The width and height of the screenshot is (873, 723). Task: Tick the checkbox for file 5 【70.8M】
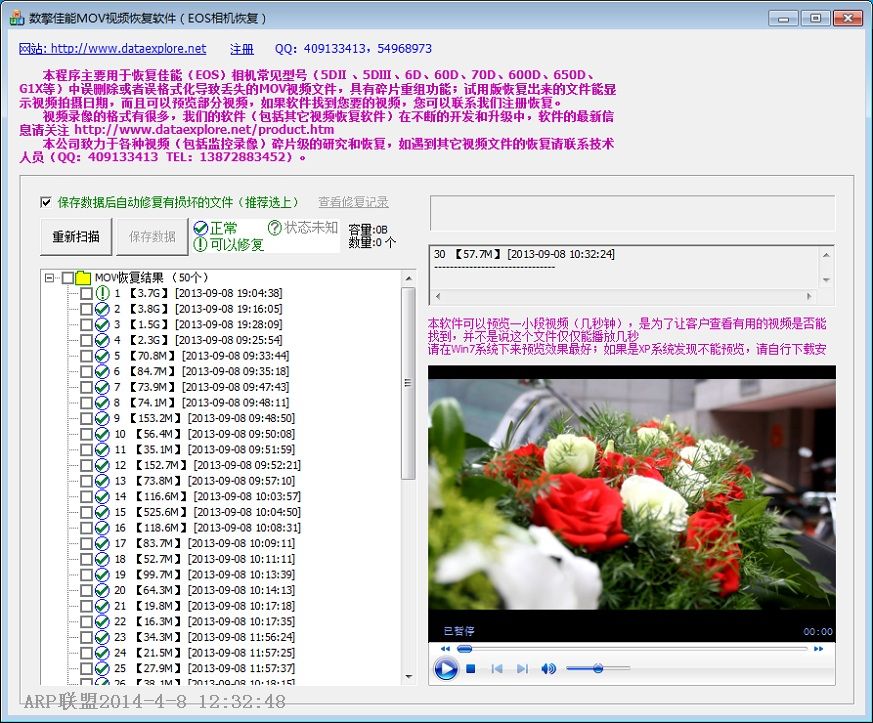pyautogui.click(x=86, y=356)
